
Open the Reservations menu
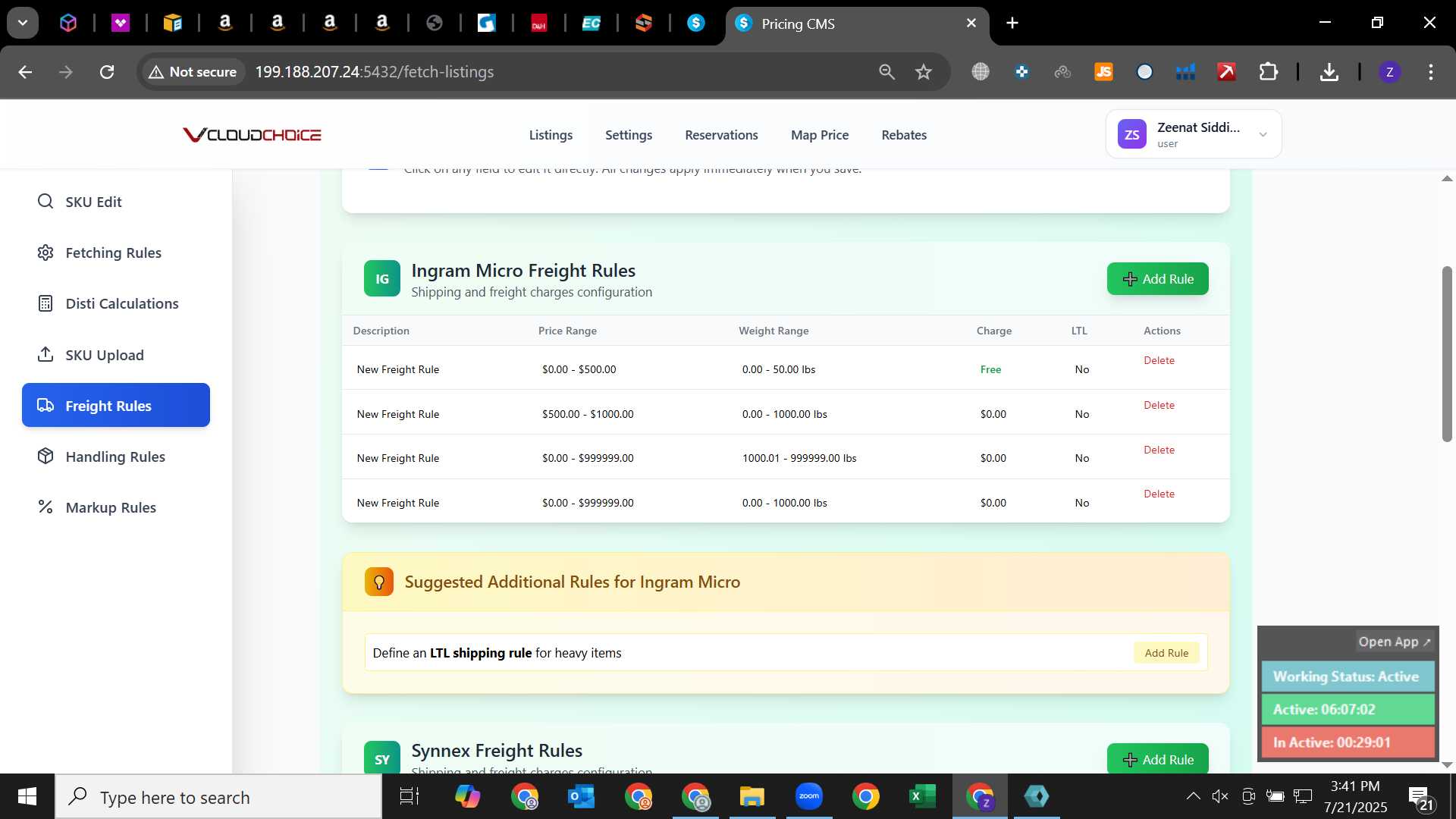click(721, 135)
